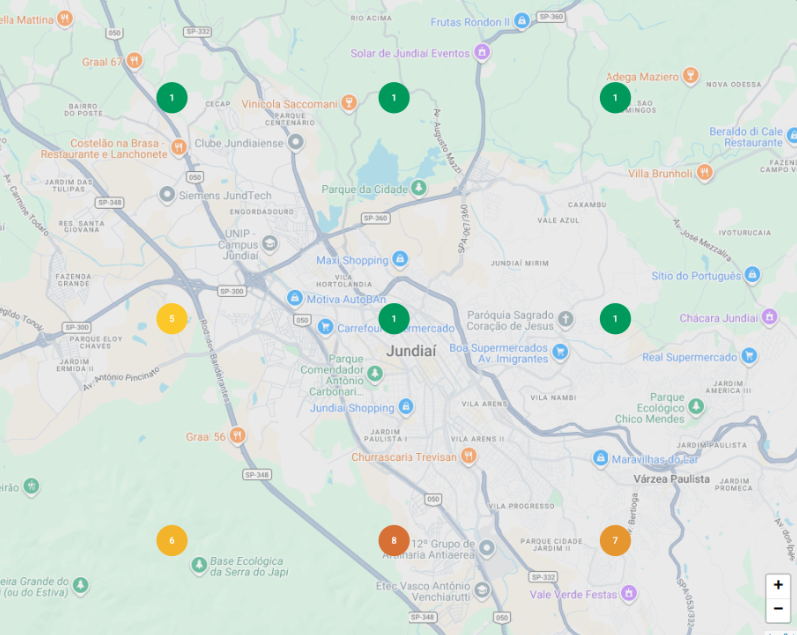Click the Fazenda Grande neighborhood label
Screen dimensions: 797x635
tap(74, 280)
